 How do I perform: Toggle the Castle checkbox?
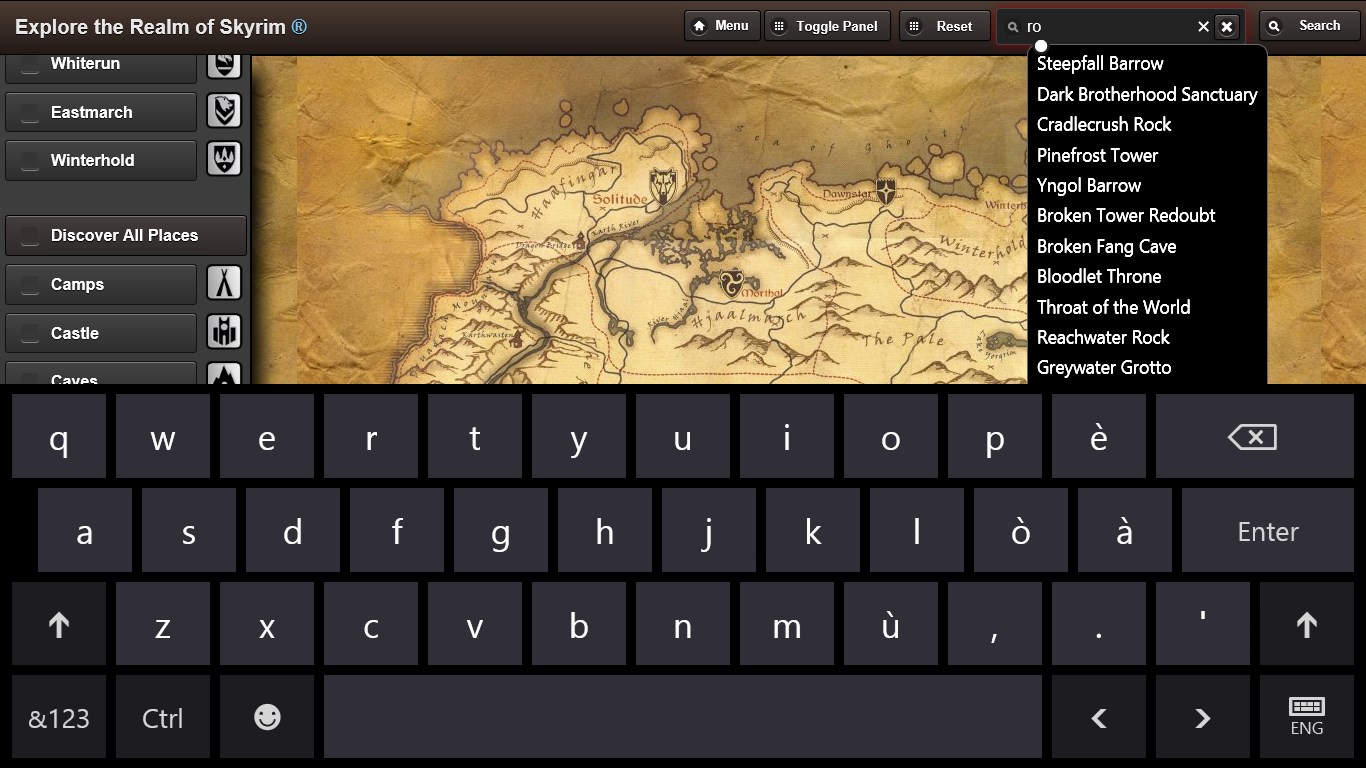click(x=31, y=333)
